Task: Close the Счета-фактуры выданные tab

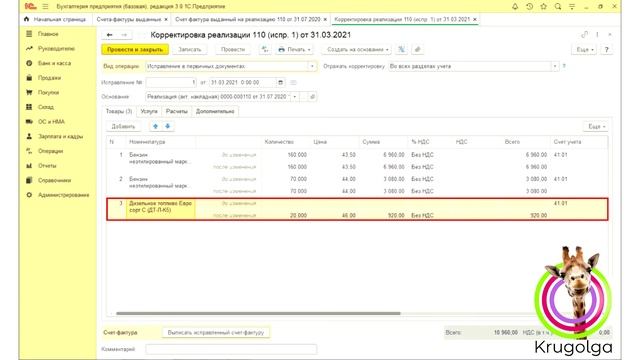Action: 166,20
